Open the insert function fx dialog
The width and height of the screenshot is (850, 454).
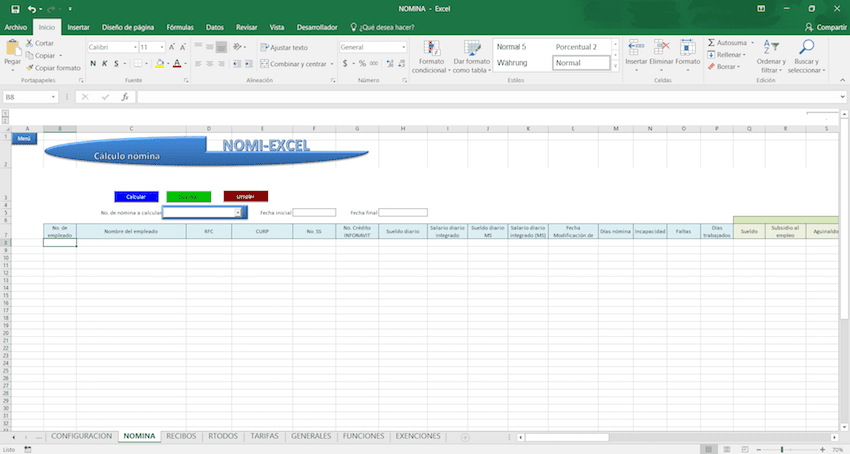tap(125, 97)
